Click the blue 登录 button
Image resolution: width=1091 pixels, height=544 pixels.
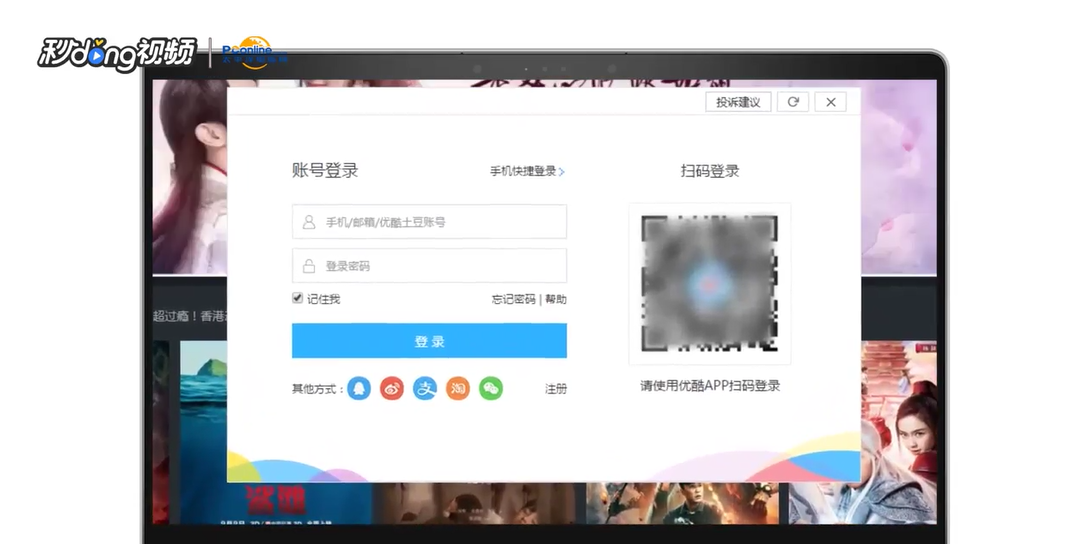(429, 341)
